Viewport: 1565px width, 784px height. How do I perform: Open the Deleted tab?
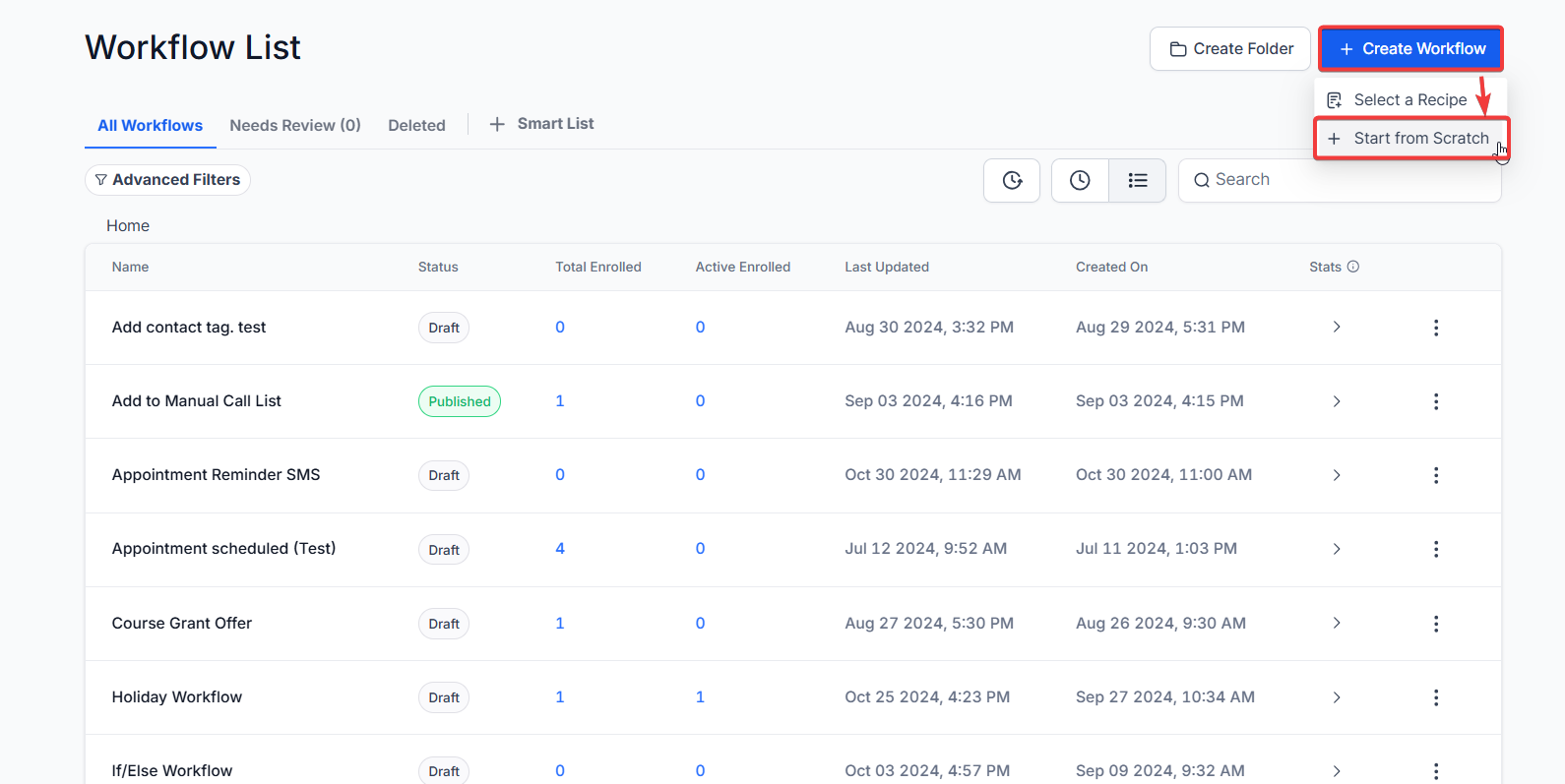[x=416, y=125]
